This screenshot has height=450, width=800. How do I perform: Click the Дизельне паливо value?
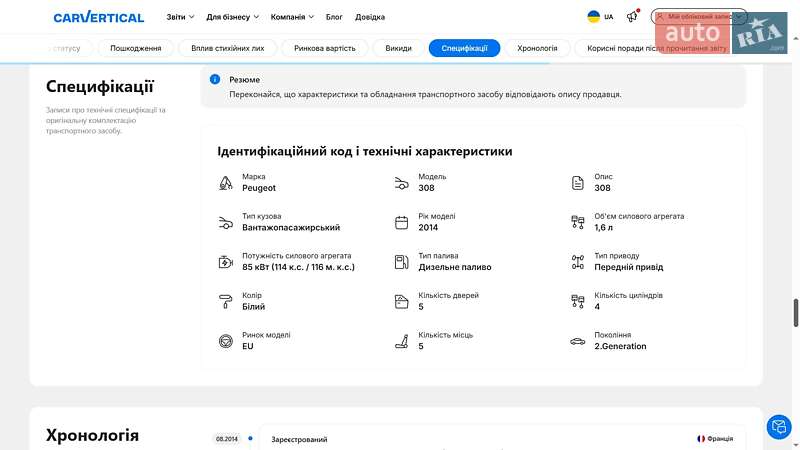[x=455, y=267]
